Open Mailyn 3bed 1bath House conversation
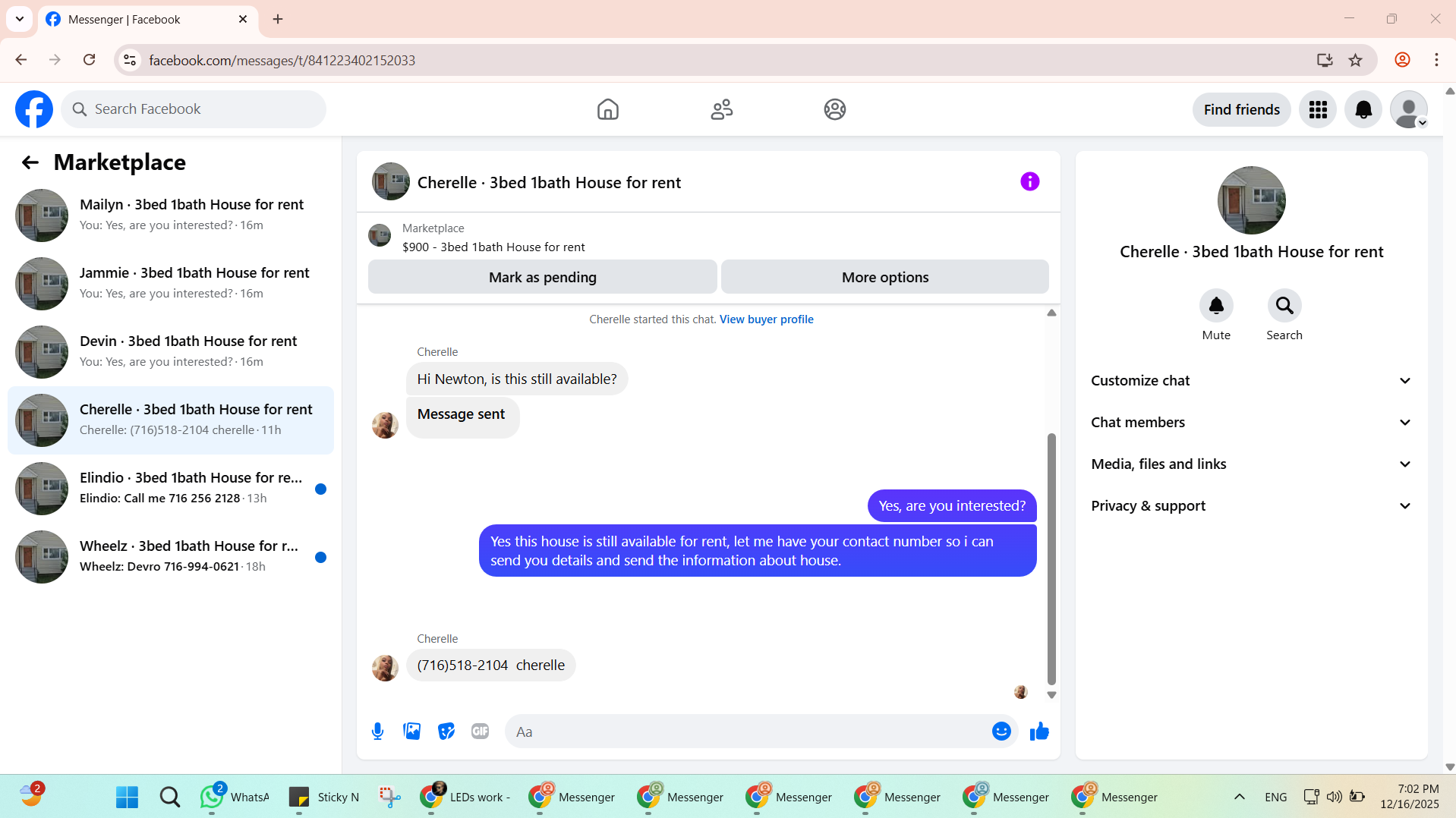 [x=171, y=216]
